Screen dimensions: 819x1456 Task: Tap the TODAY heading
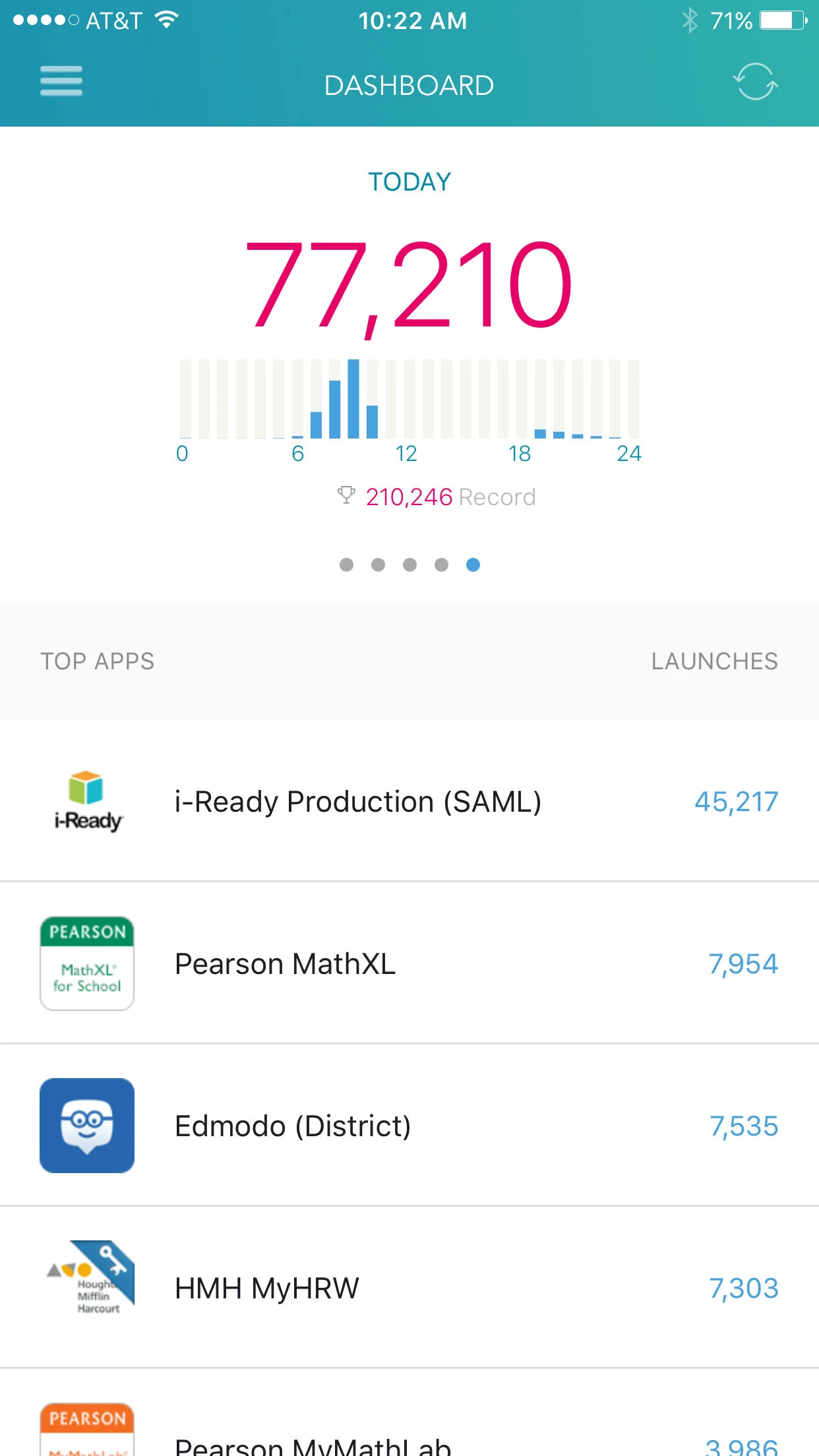pyautogui.click(x=409, y=182)
